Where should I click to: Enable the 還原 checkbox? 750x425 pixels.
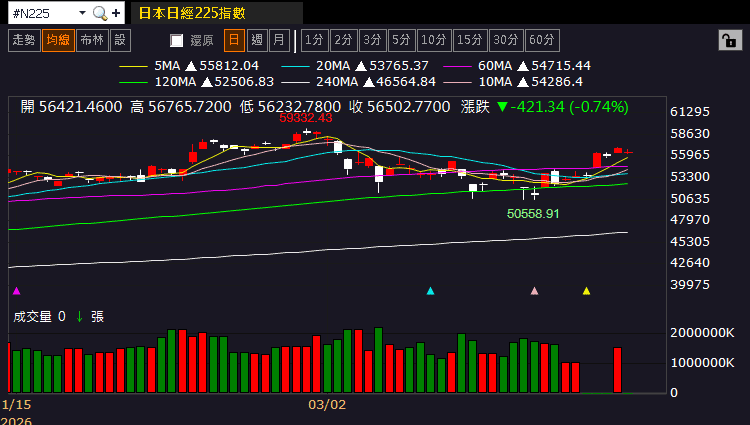(177, 41)
